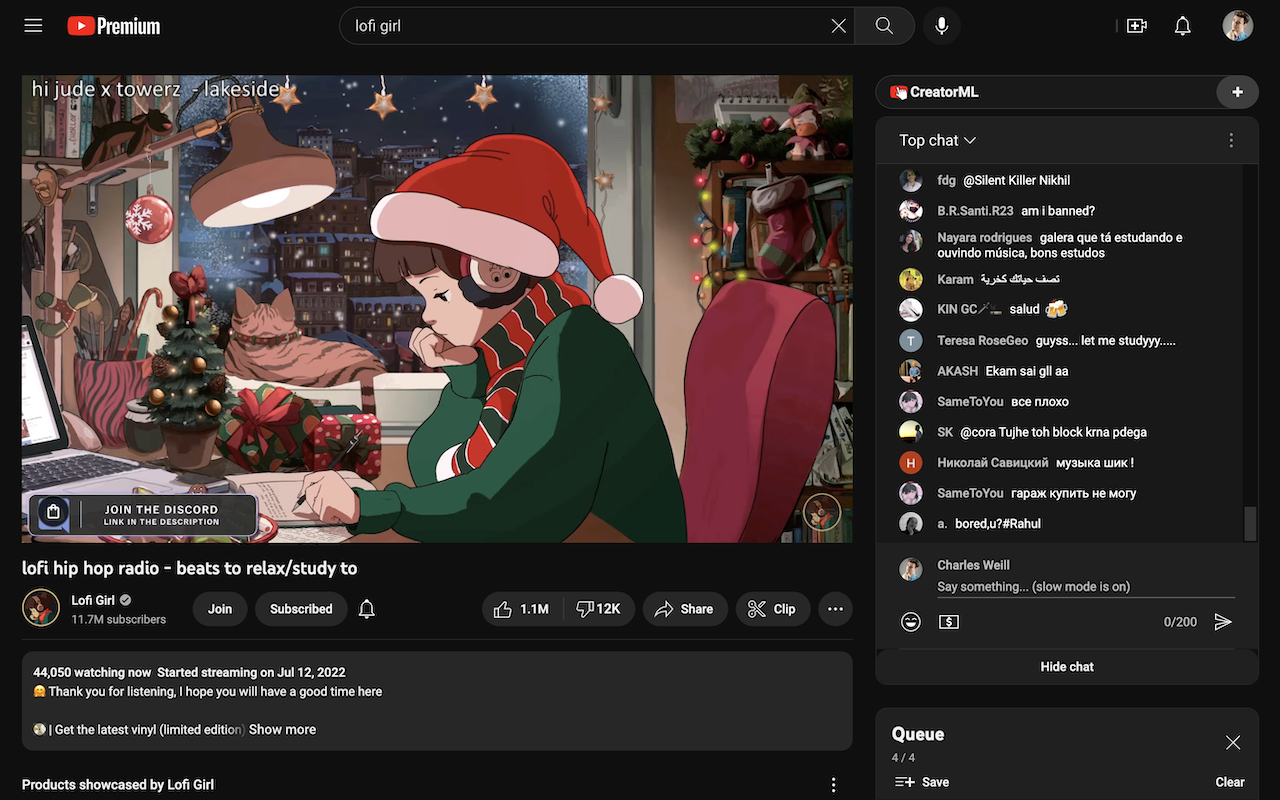
Task: Click the Queue heading
Action: tap(918, 734)
